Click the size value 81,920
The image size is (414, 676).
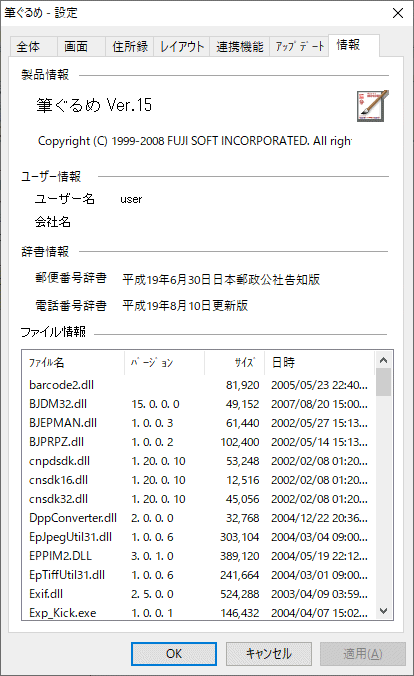[242, 385]
